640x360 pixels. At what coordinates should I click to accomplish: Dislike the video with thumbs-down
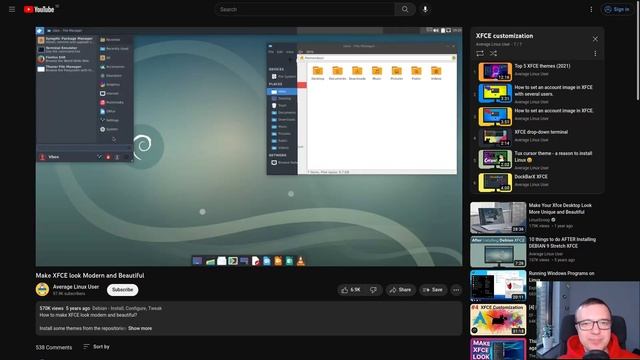[x=373, y=290]
